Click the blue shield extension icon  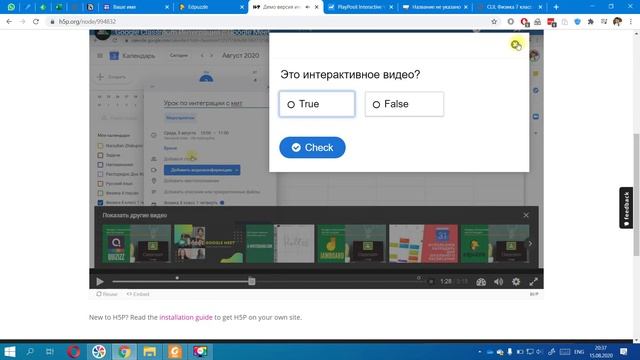coord(577,22)
